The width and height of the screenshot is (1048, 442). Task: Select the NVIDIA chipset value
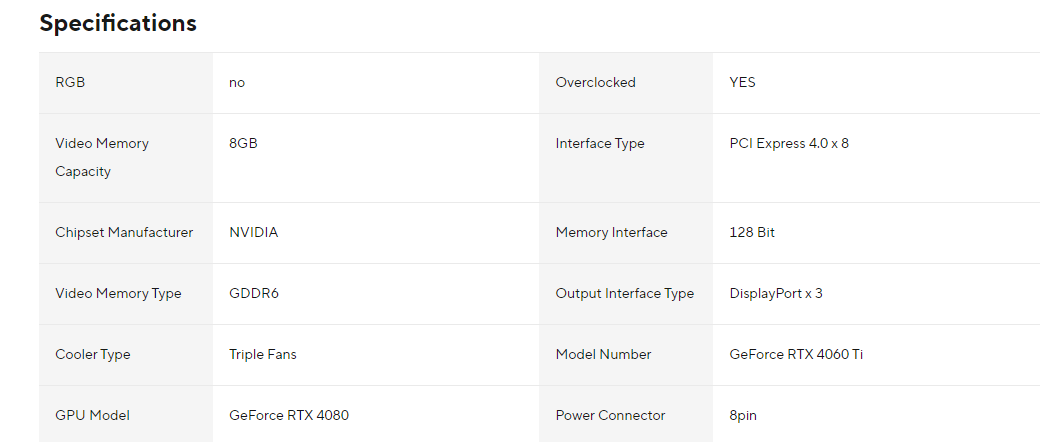point(253,233)
